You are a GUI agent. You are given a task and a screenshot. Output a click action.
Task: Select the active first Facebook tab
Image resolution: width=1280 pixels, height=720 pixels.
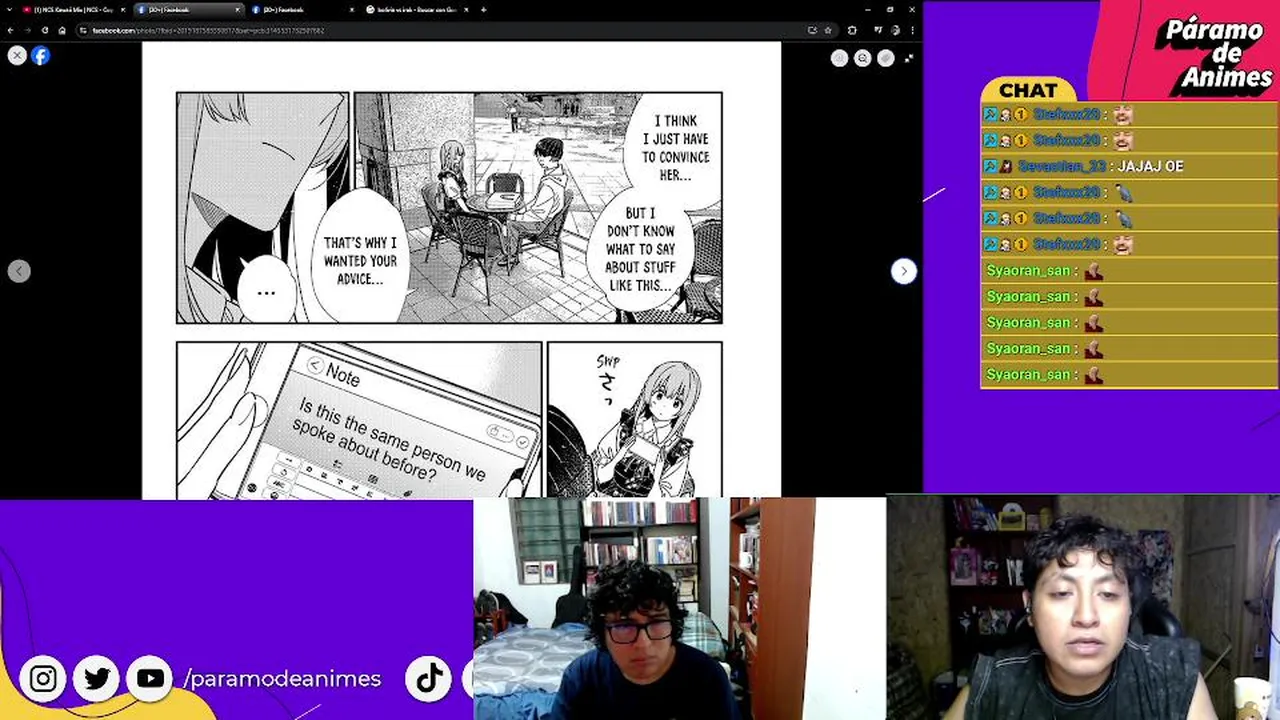pyautogui.click(x=188, y=9)
